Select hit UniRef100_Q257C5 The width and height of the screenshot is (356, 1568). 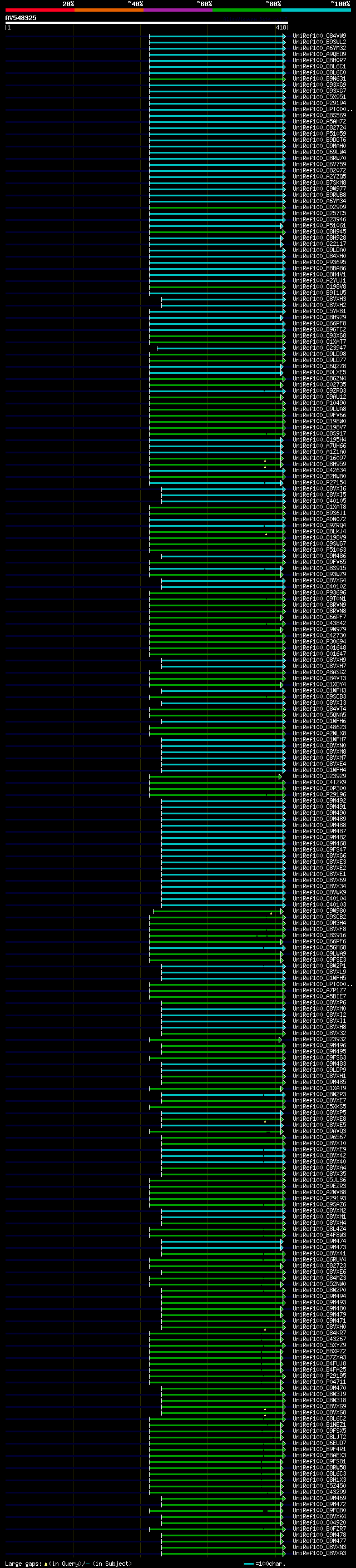(x=319, y=214)
